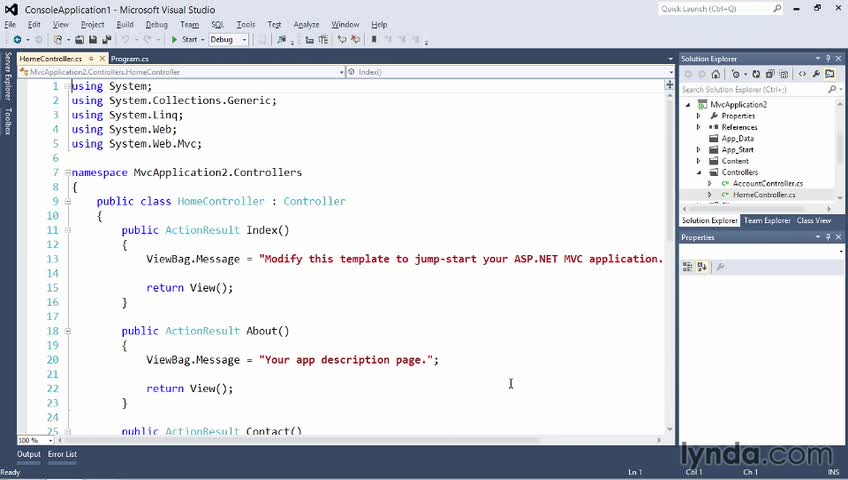Click the editor vertical scrollbar thumb
Screen dimensions: 848x480
click(670, 168)
